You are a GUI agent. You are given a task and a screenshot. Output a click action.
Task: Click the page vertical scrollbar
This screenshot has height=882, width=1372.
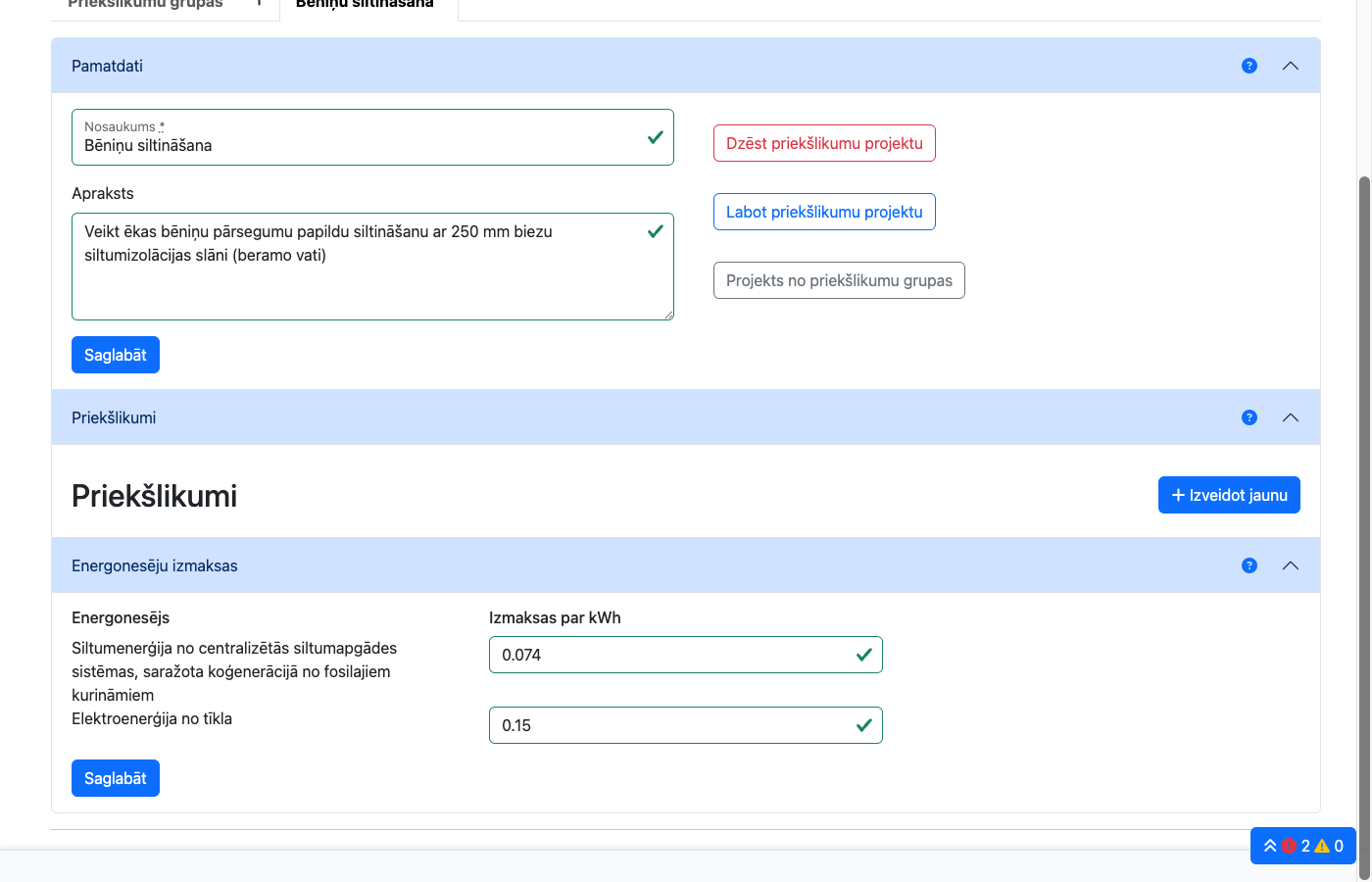click(1364, 490)
